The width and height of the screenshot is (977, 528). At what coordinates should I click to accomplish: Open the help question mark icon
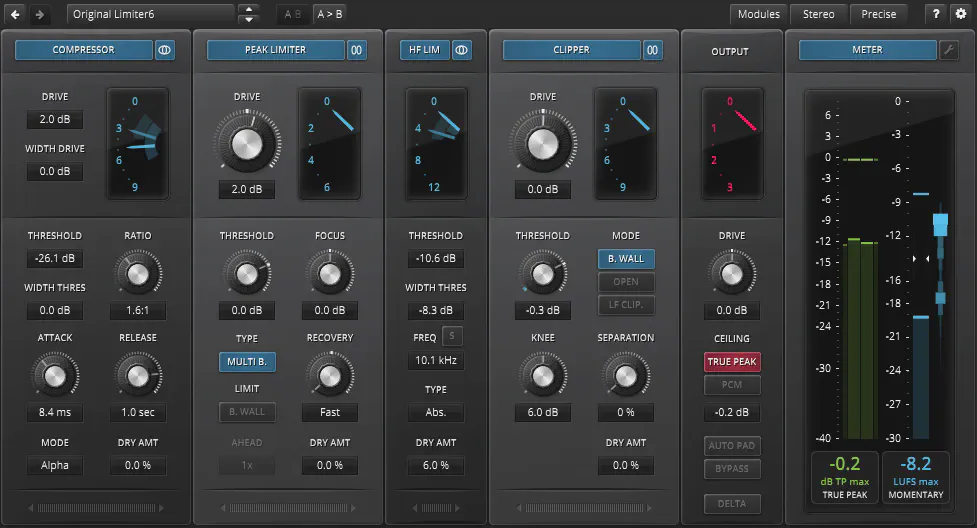click(935, 14)
